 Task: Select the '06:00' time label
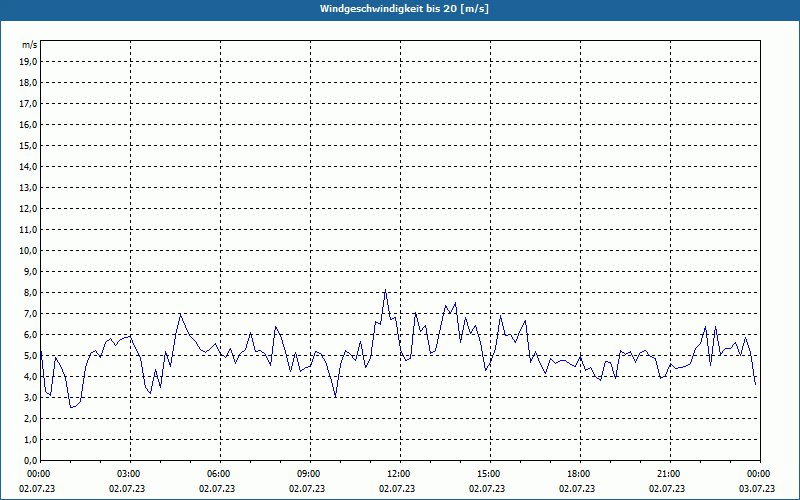point(220,474)
